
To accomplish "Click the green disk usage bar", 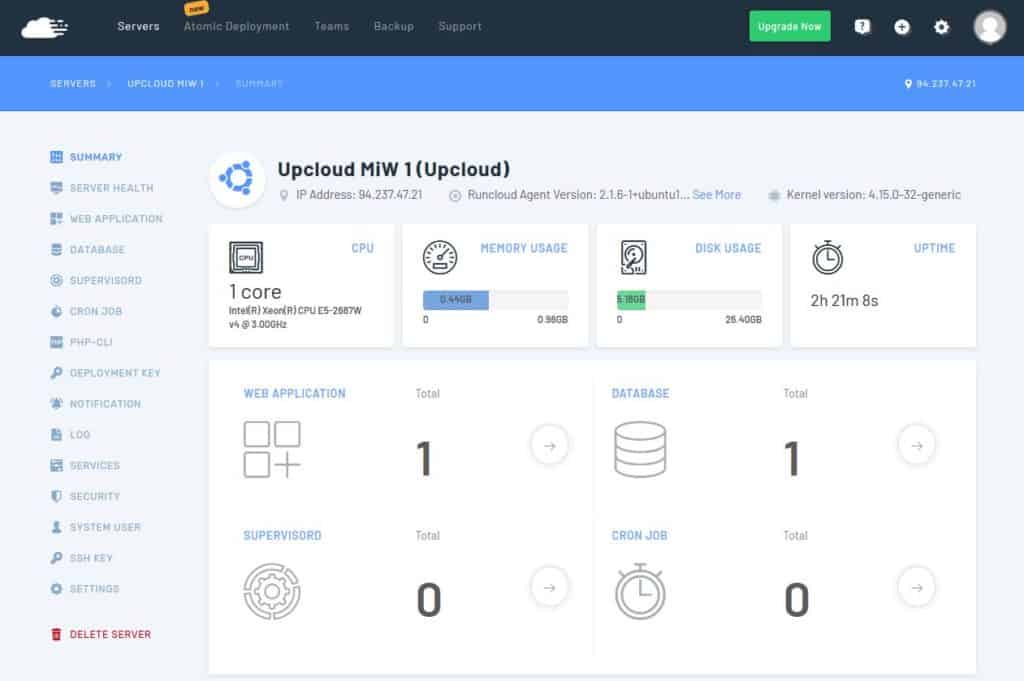I will 631,300.
